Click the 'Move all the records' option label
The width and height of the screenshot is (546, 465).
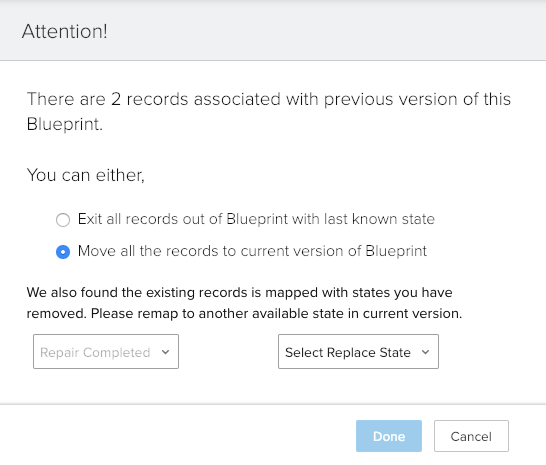pos(252,251)
